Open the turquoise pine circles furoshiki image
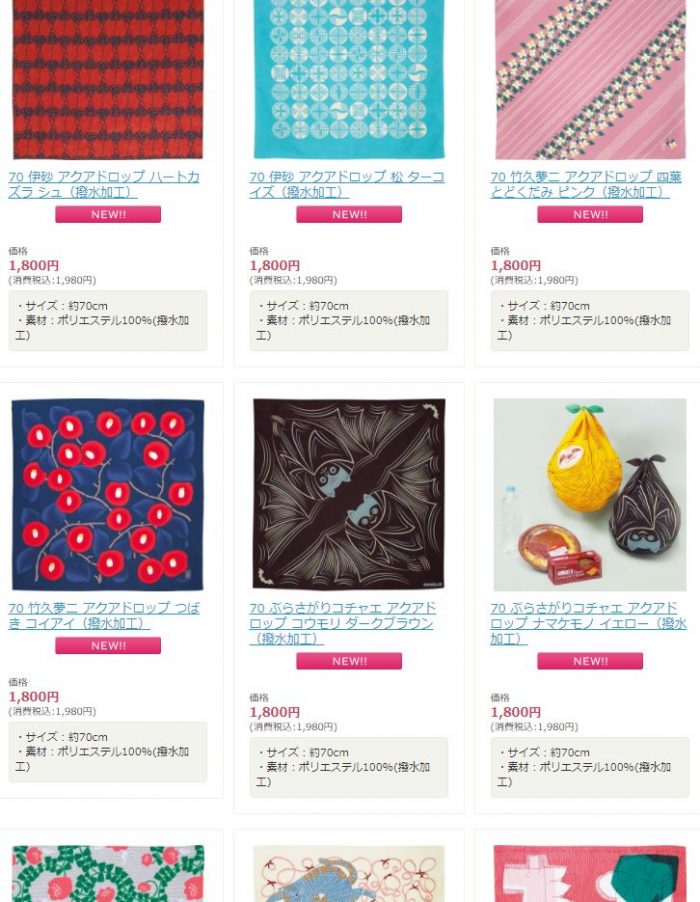Viewport: 700px width, 902px height. click(x=349, y=79)
